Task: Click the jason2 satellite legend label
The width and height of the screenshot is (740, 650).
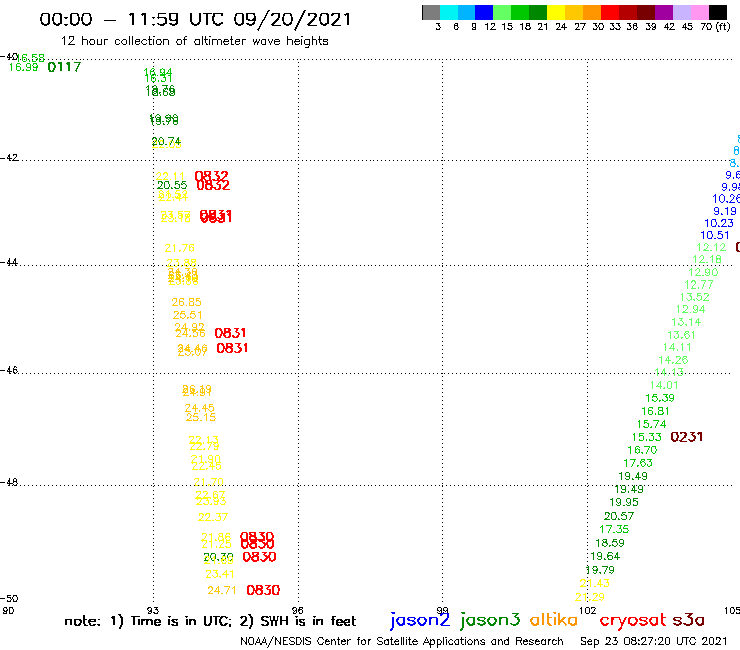Action: coord(420,621)
